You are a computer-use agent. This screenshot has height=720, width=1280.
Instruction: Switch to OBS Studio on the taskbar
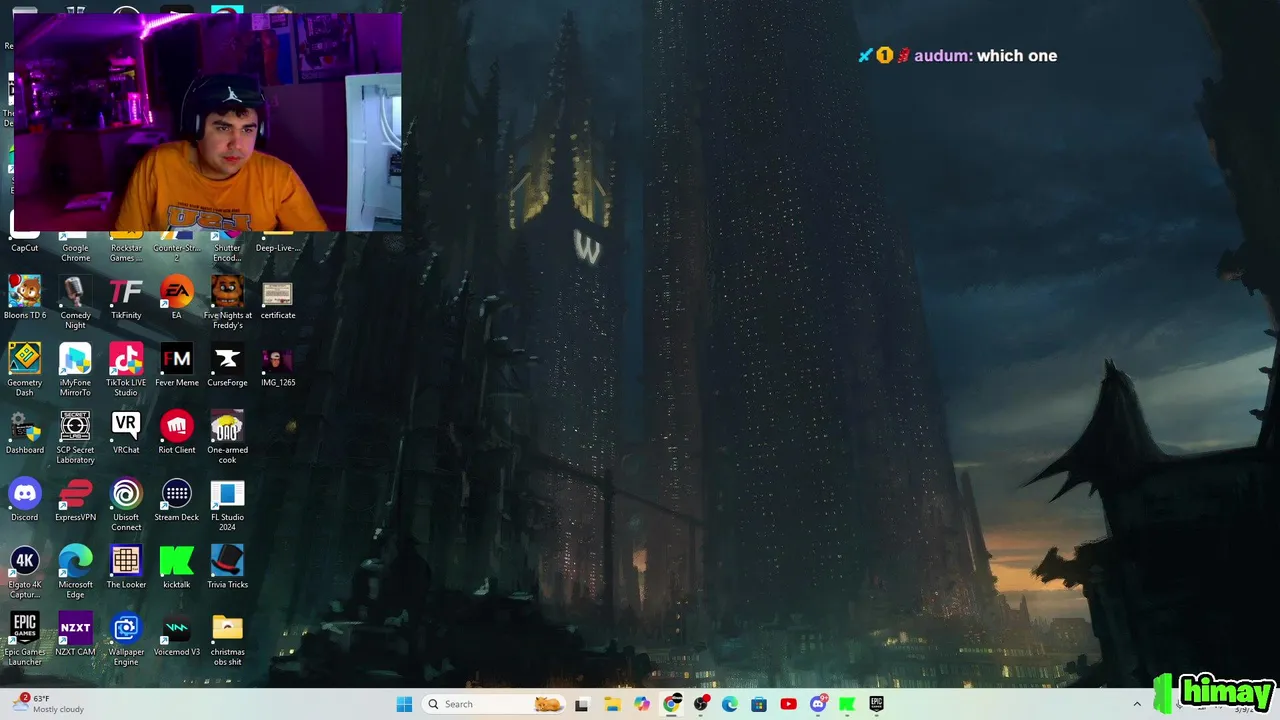[x=700, y=704]
